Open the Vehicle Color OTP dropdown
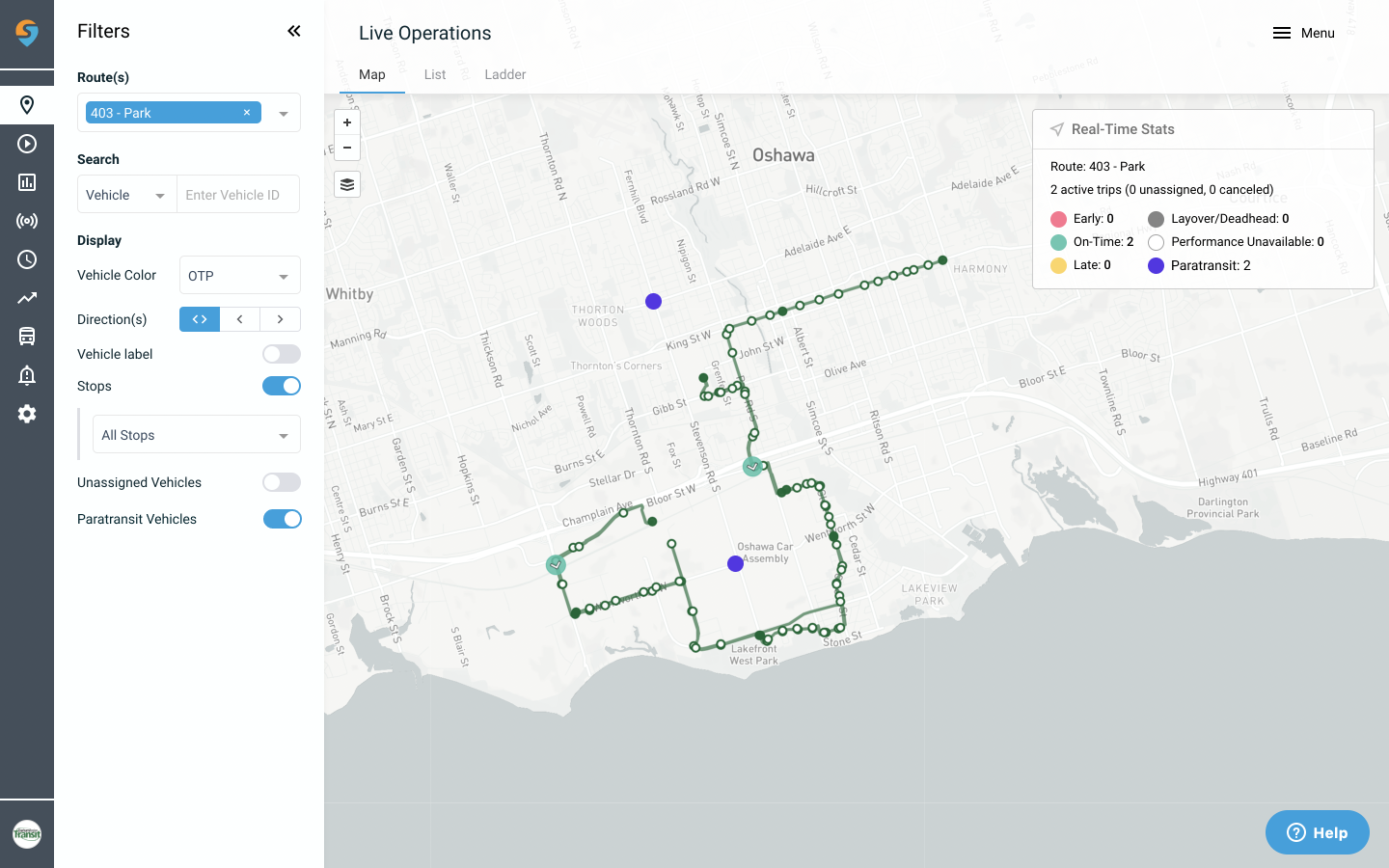Image resolution: width=1389 pixels, height=868 pixels. pos(239,275)
